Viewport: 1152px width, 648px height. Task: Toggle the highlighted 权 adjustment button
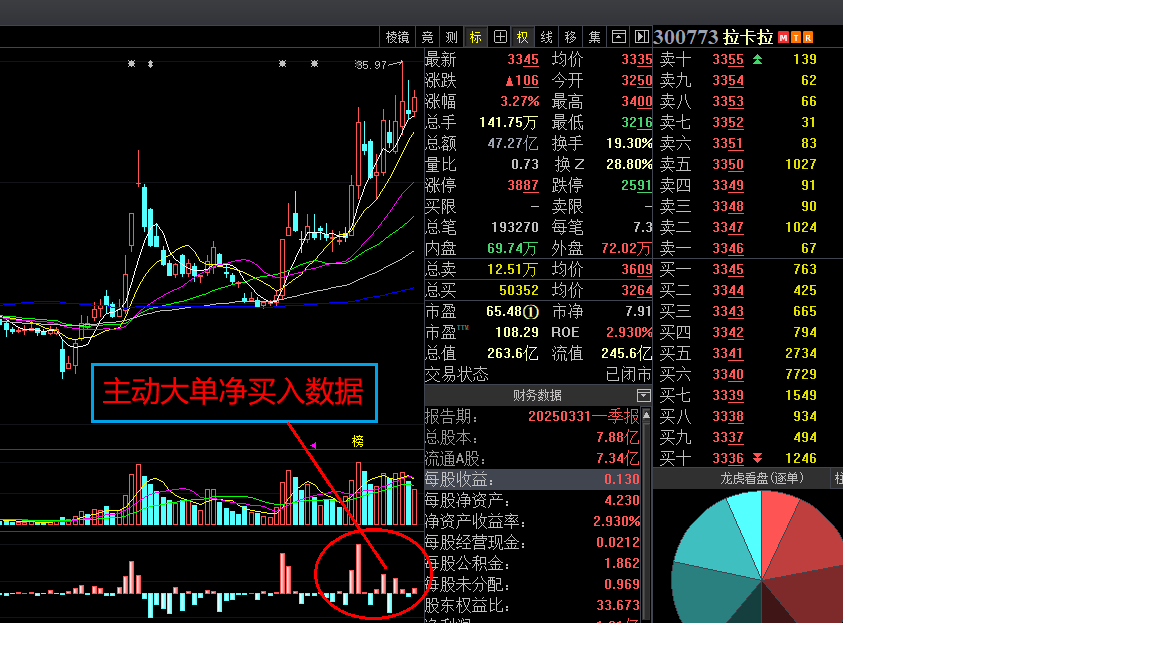(x=522, y=37)
